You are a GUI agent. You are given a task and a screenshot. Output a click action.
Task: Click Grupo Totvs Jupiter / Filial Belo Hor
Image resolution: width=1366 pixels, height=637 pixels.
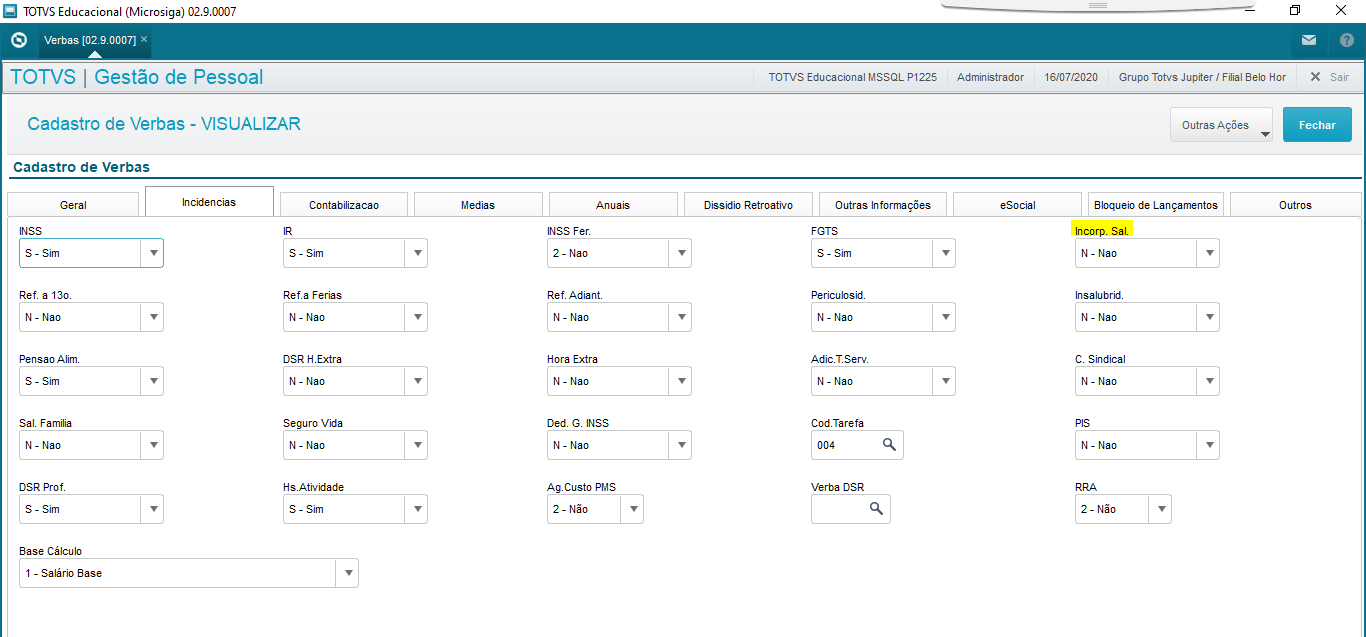pyautogui.click(x=1202, y=77)
